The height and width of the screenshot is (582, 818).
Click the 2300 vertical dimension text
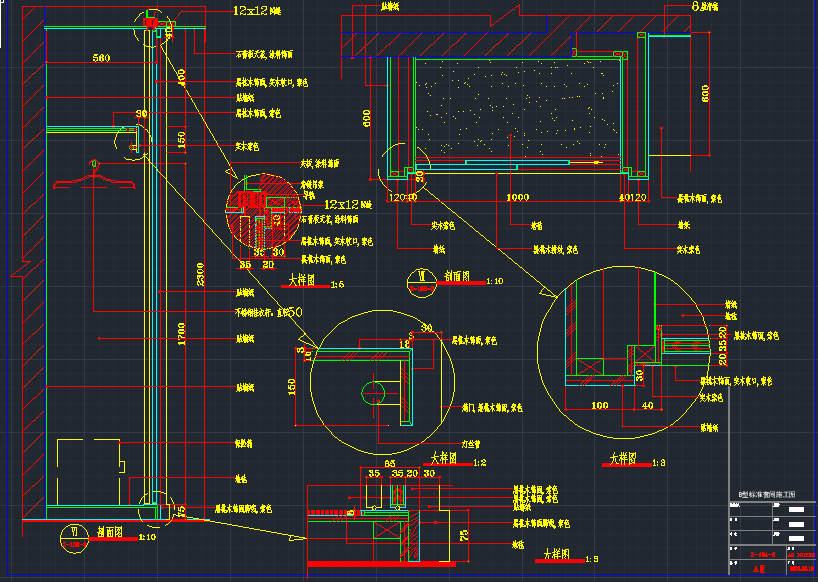201,273
